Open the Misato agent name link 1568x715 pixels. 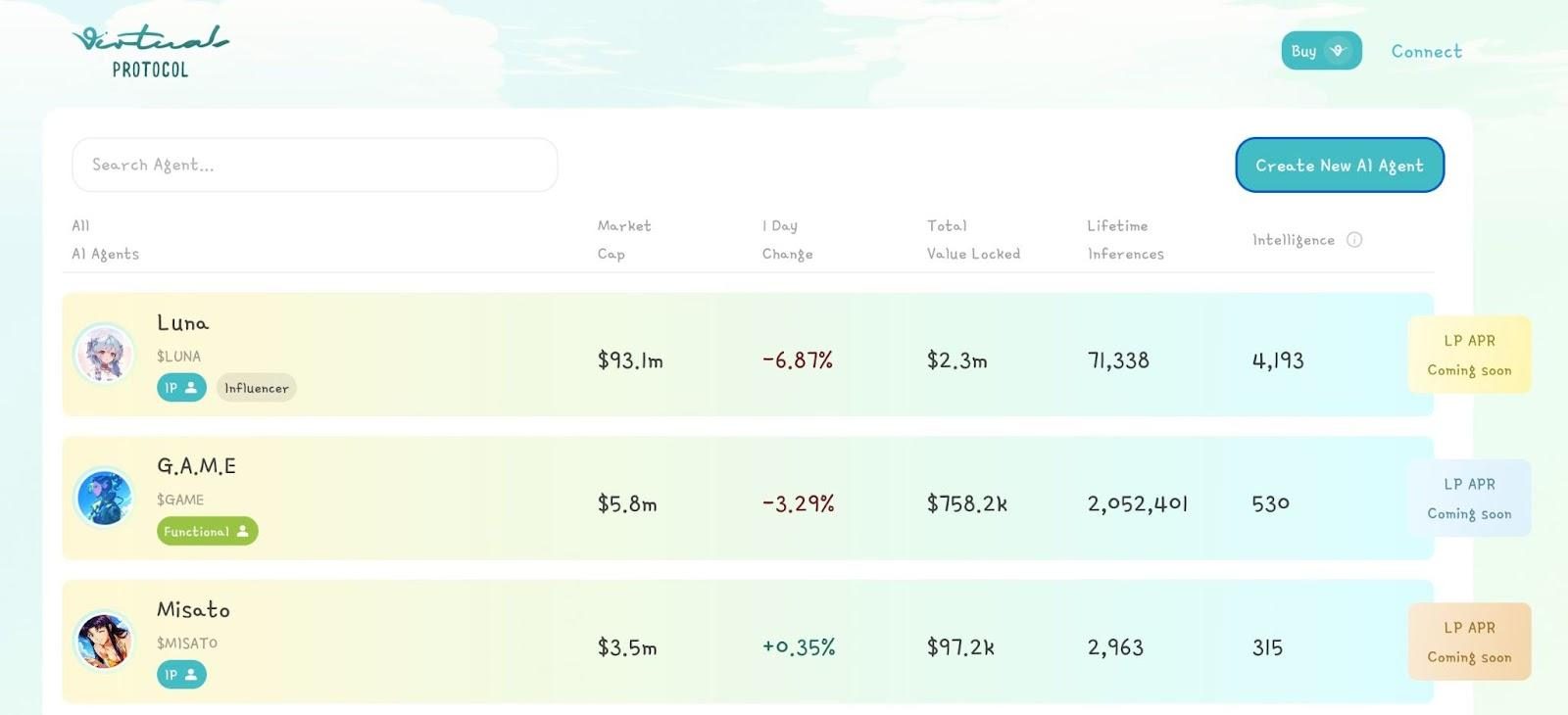click(x=193, y=609)
